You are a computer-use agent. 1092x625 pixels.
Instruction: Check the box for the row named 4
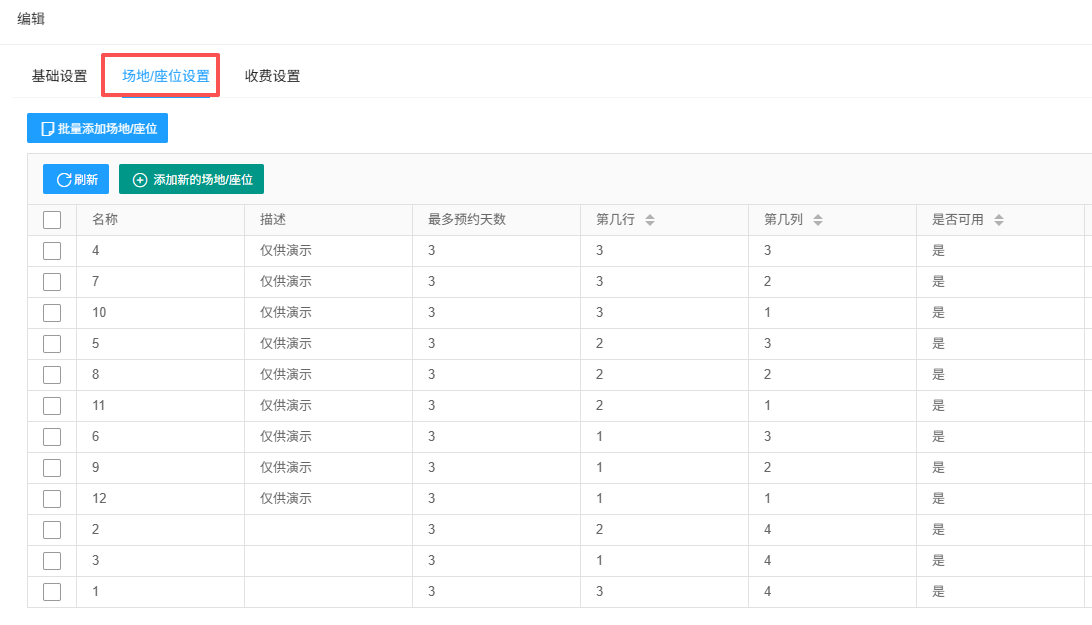tap(52, 251)
